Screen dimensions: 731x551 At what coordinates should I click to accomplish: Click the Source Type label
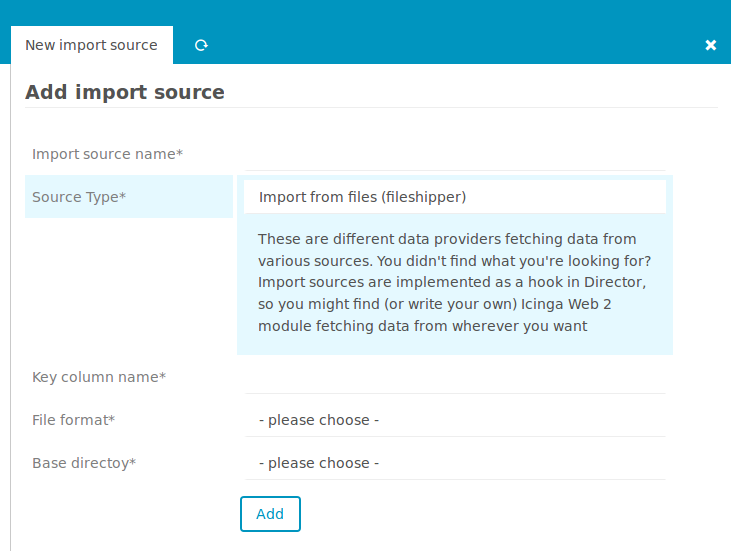pos(79,197)
